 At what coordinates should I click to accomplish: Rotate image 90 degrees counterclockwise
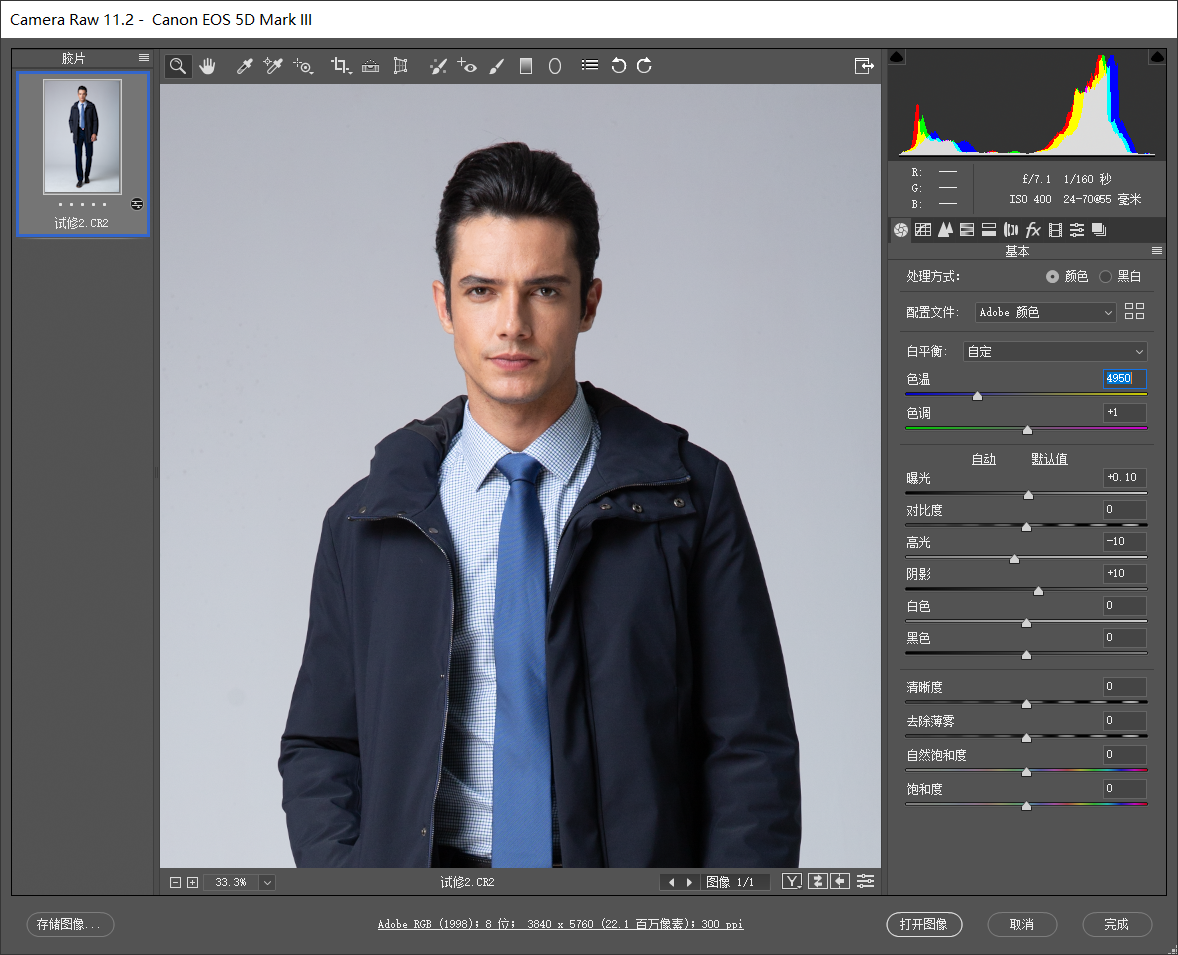(x=618, y=66)
